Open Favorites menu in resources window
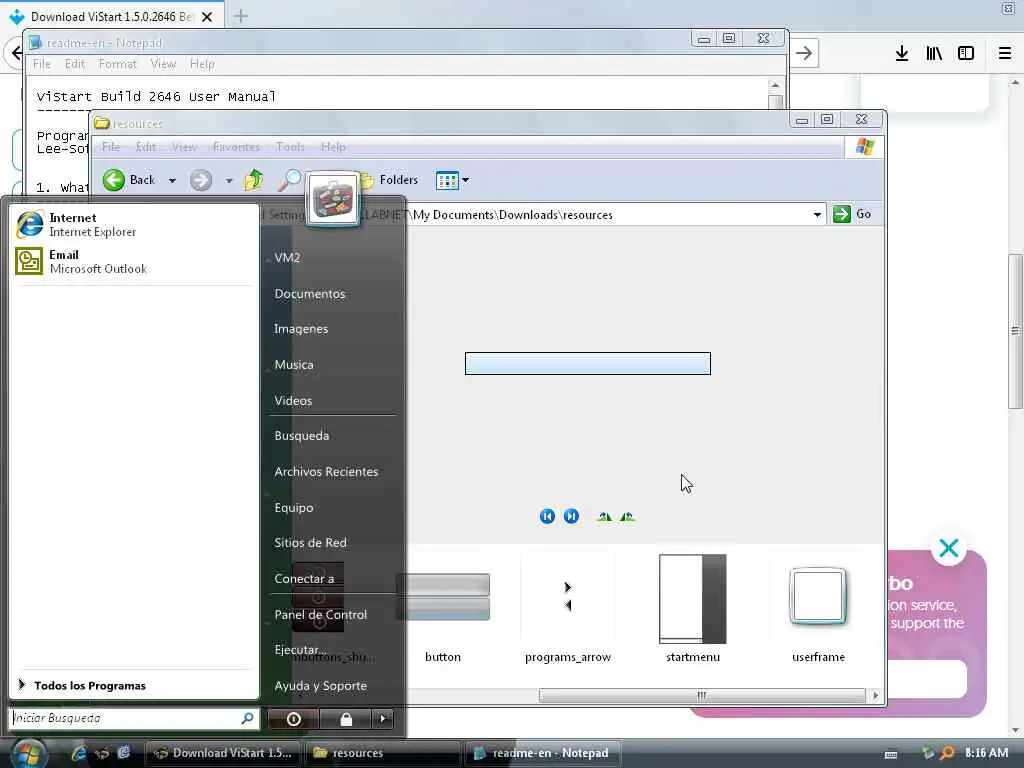Image resolution: width=1024 pixels, height=768 pixels. (236, 147)
